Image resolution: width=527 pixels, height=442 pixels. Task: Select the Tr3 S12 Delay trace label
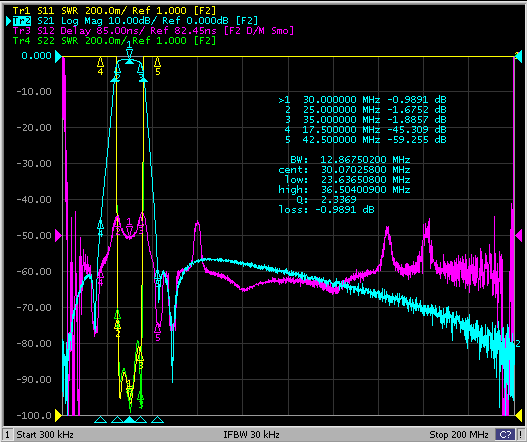[153, 31]
